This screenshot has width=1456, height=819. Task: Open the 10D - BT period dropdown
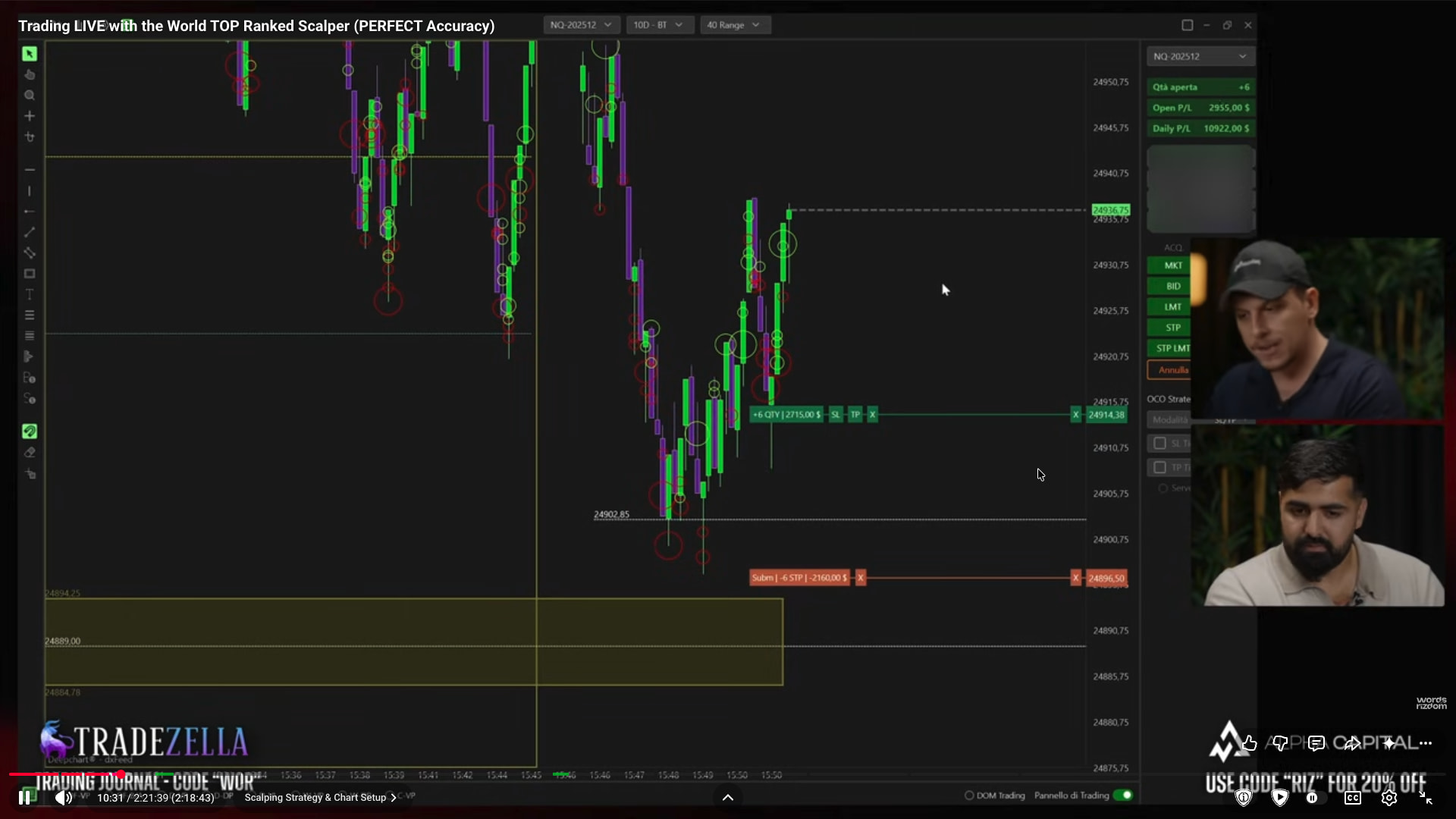pos(658,25)
